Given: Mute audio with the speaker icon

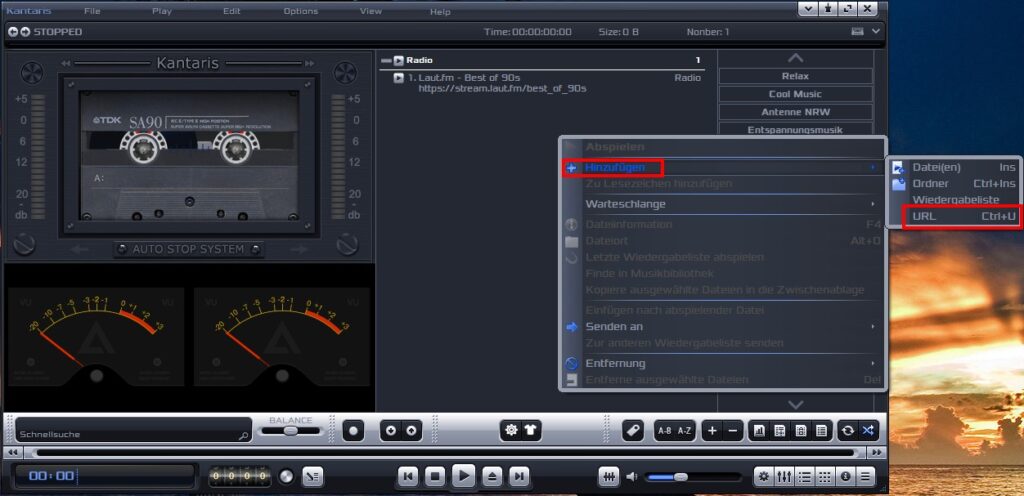Looking at the screenshot, I should click(x=632, y=477).
